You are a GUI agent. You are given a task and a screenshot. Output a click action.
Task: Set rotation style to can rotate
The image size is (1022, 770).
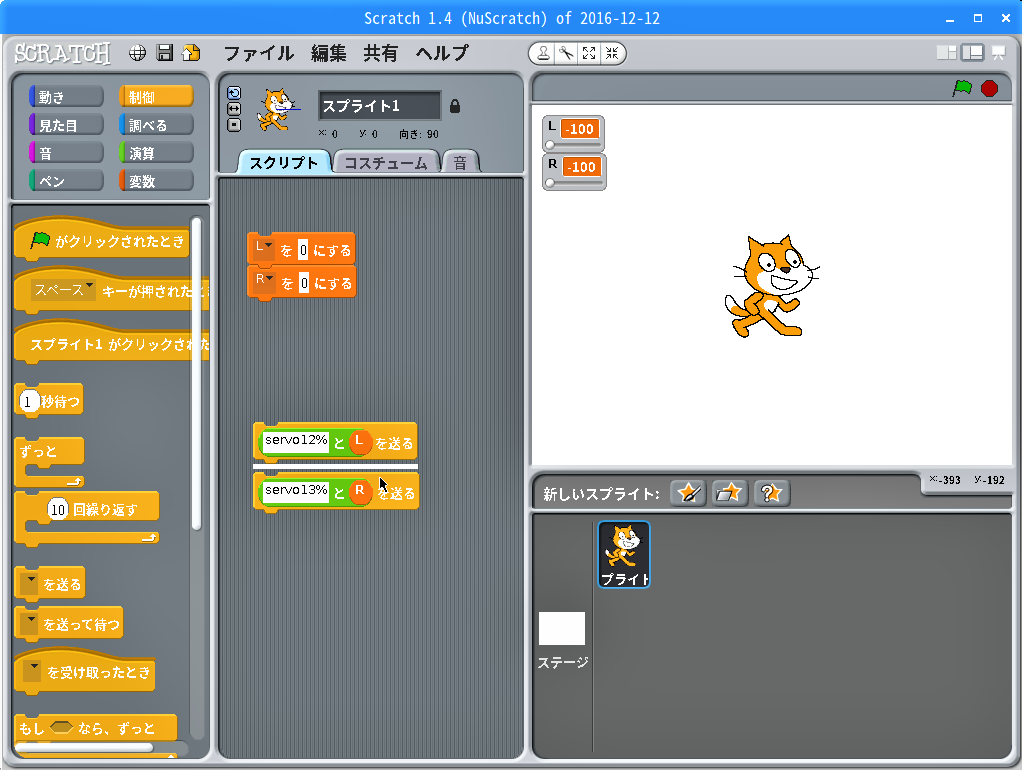[x=234, y=93]
